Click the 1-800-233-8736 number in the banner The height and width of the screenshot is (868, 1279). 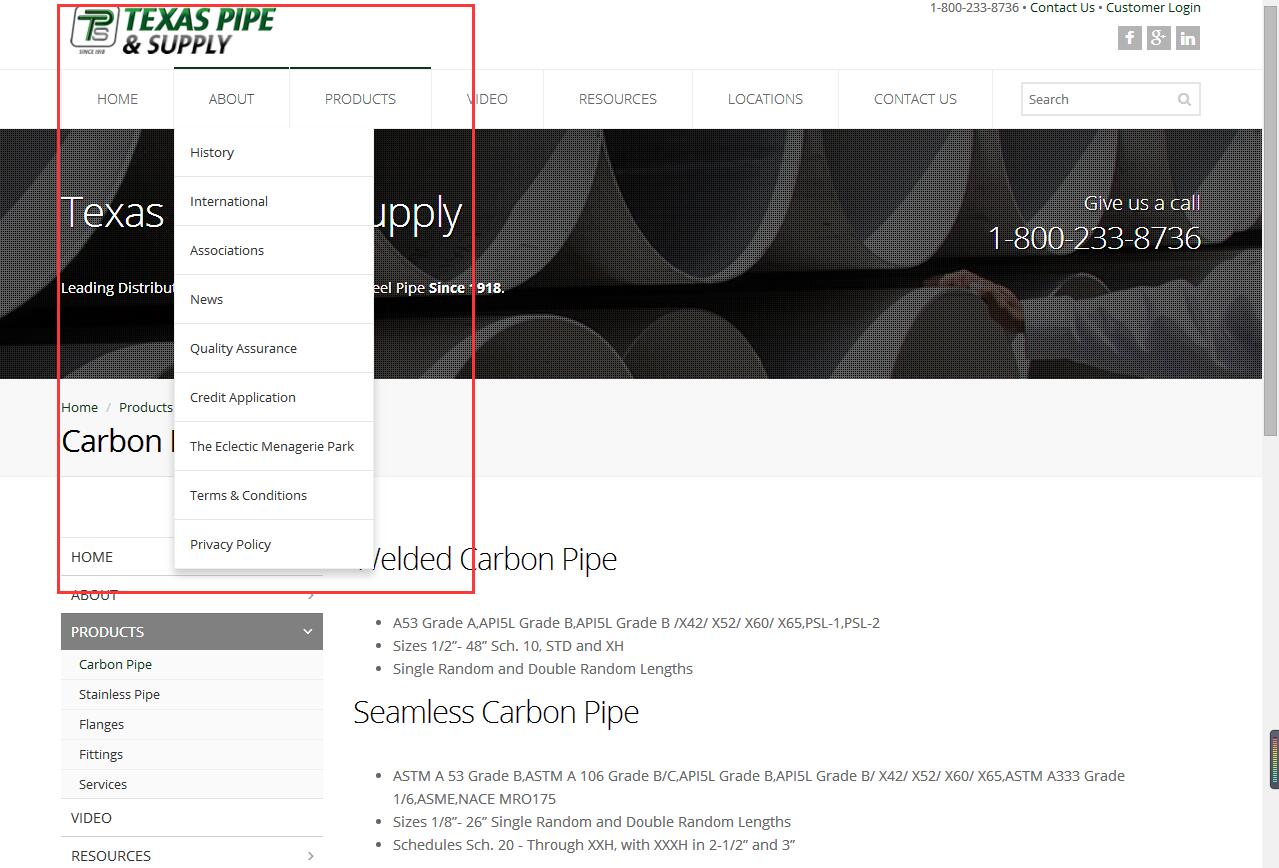click(x=1094, y=238)
